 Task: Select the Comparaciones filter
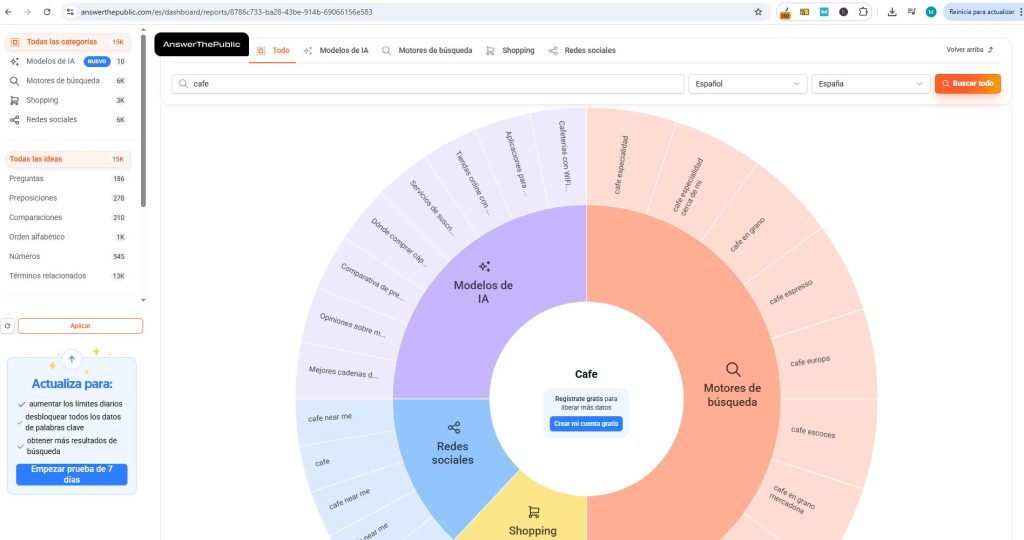click(68, 217)
